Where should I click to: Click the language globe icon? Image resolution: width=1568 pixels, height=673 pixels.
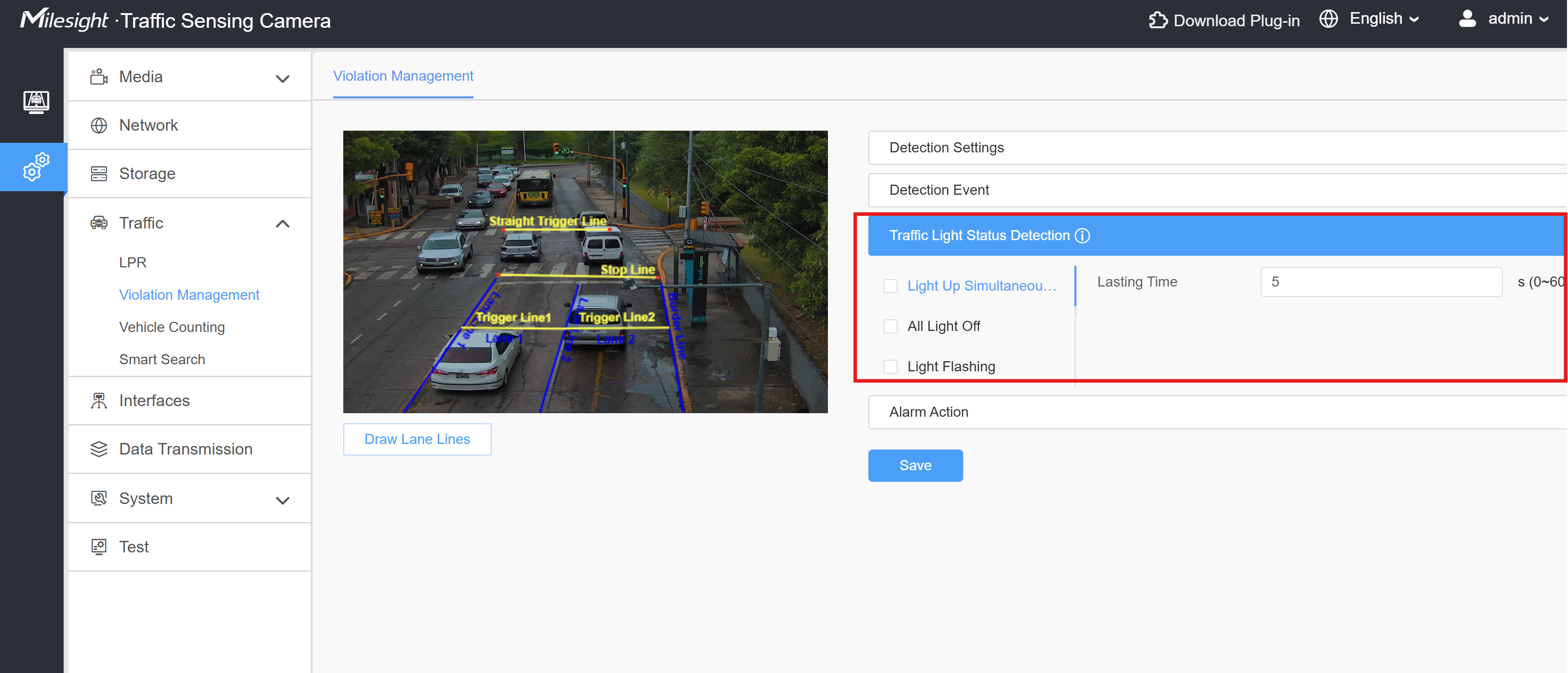1328,19
